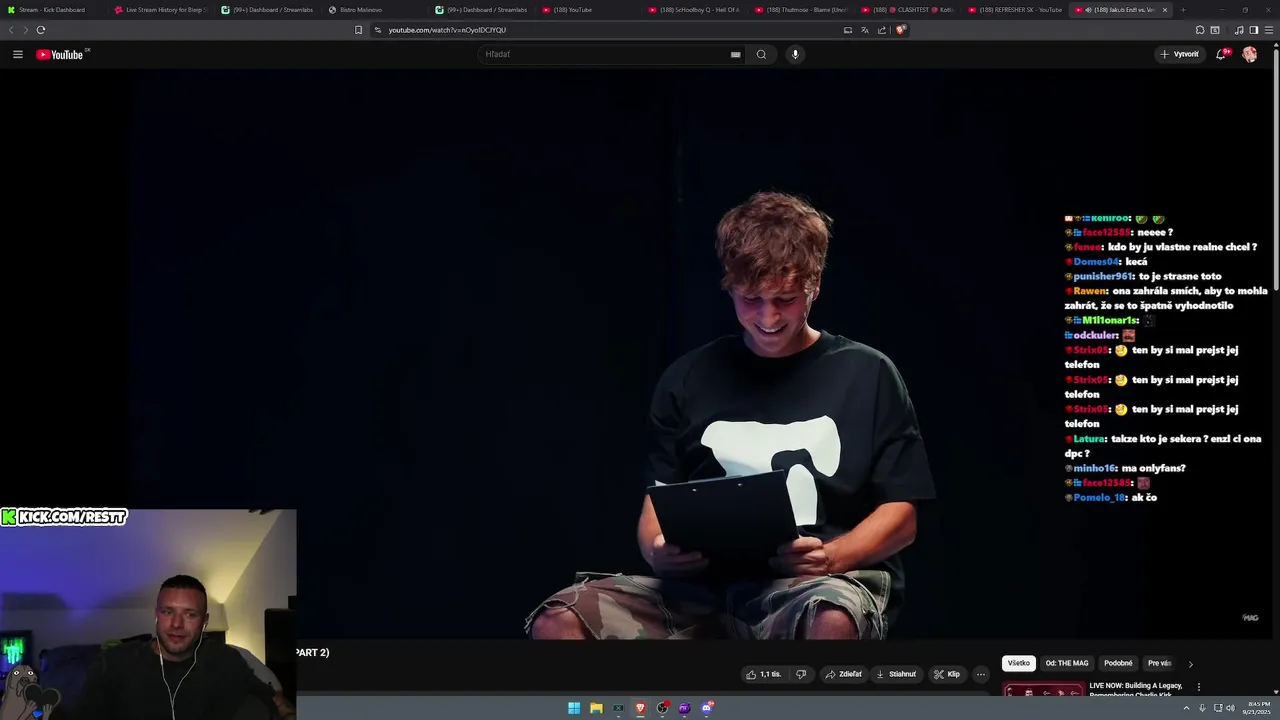Open the on-screen keyboard in the search box
Image resolution: width=1280 pixels, height=720 pixels.
pyautogui.click(x=736, y=54)
